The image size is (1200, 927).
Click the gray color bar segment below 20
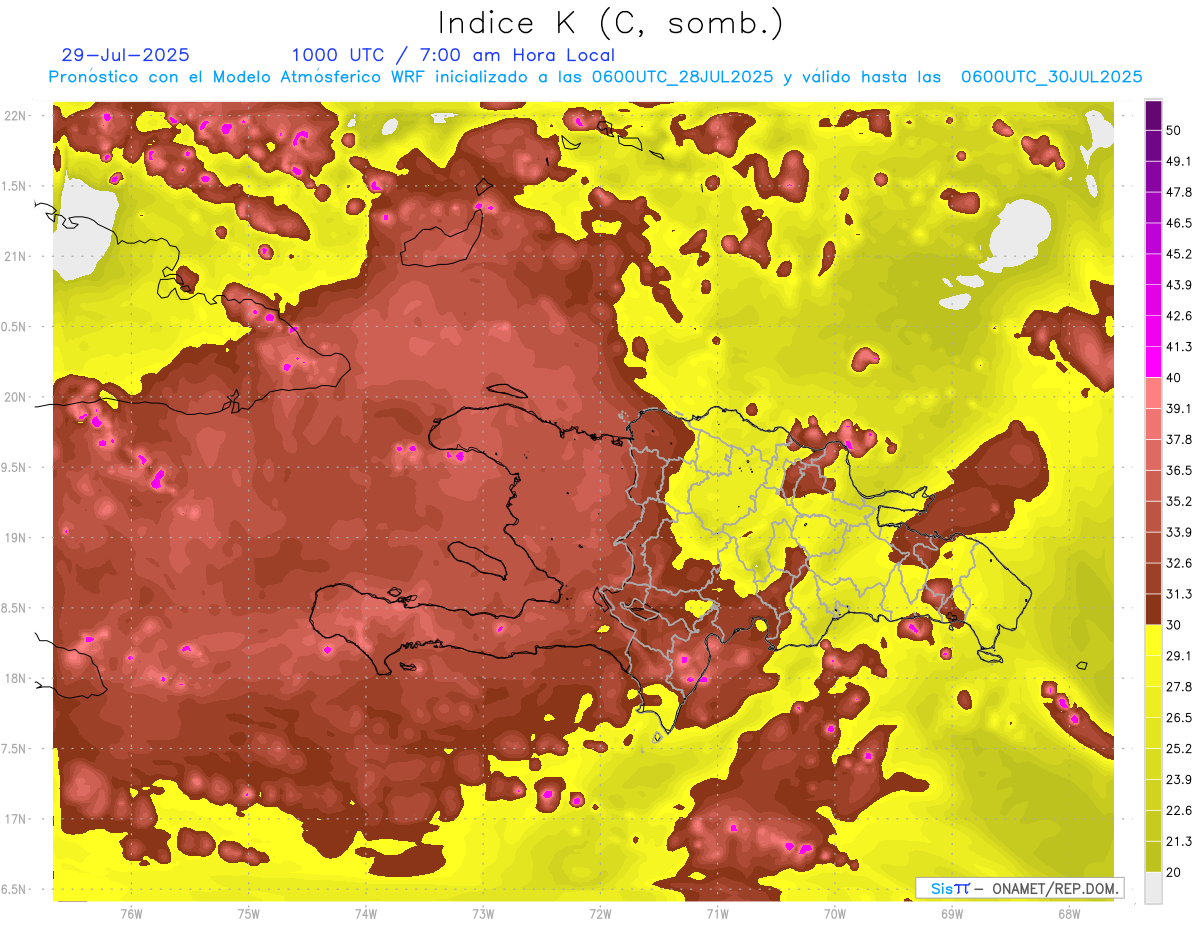[1153, 888]
